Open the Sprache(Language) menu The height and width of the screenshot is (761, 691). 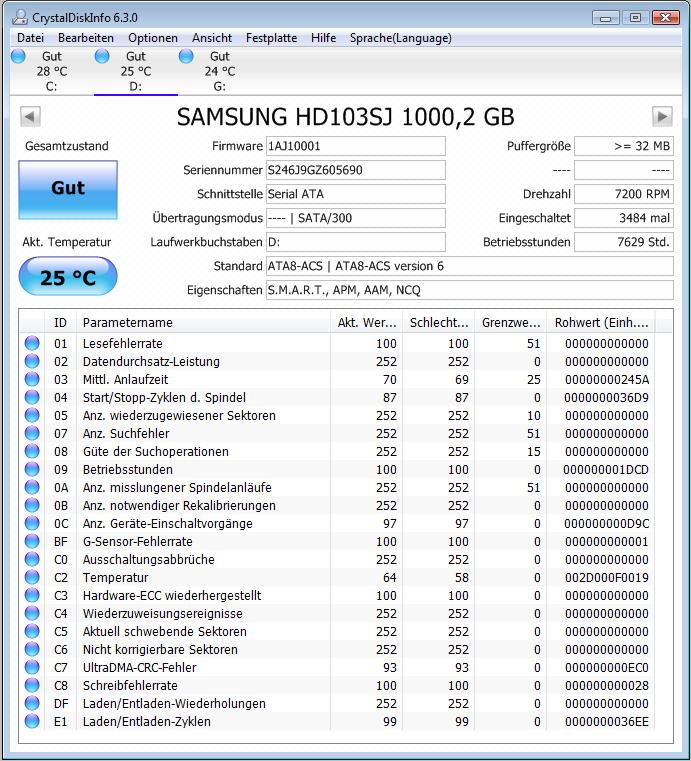(400, 38)
